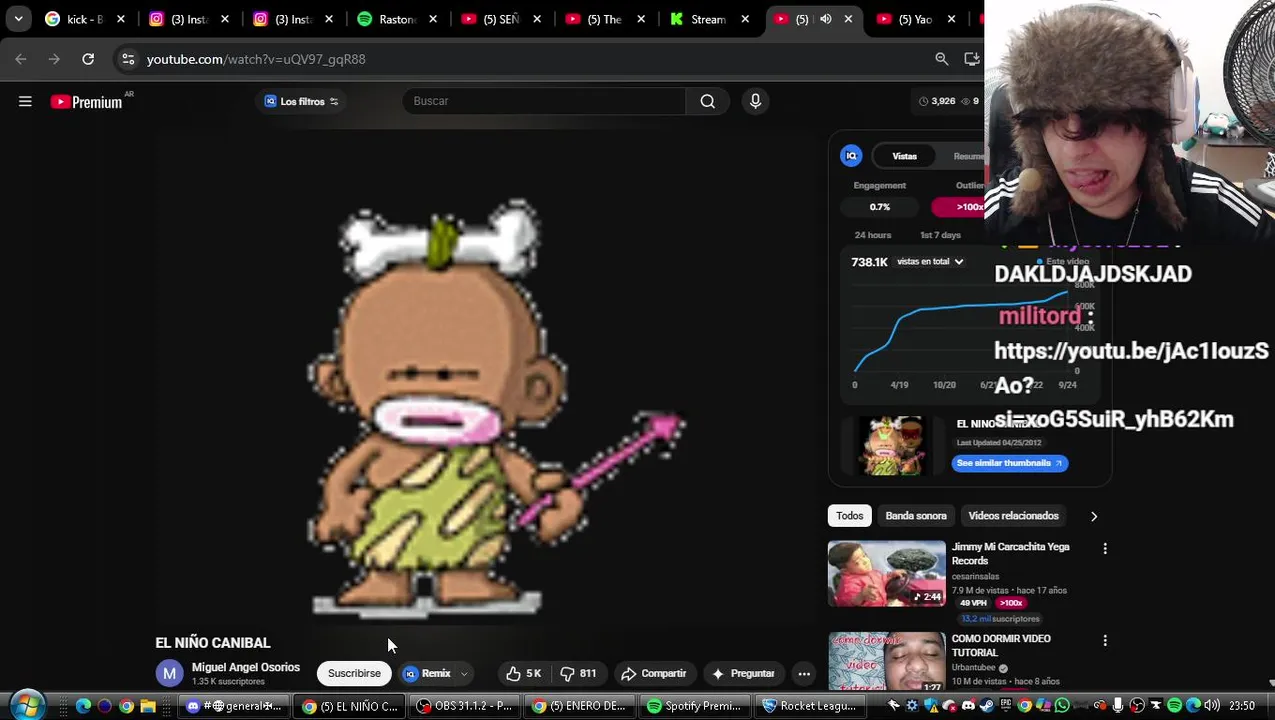Select the Vistas tab in IQ panel
Screen dimensions: 1275x720
905,156
